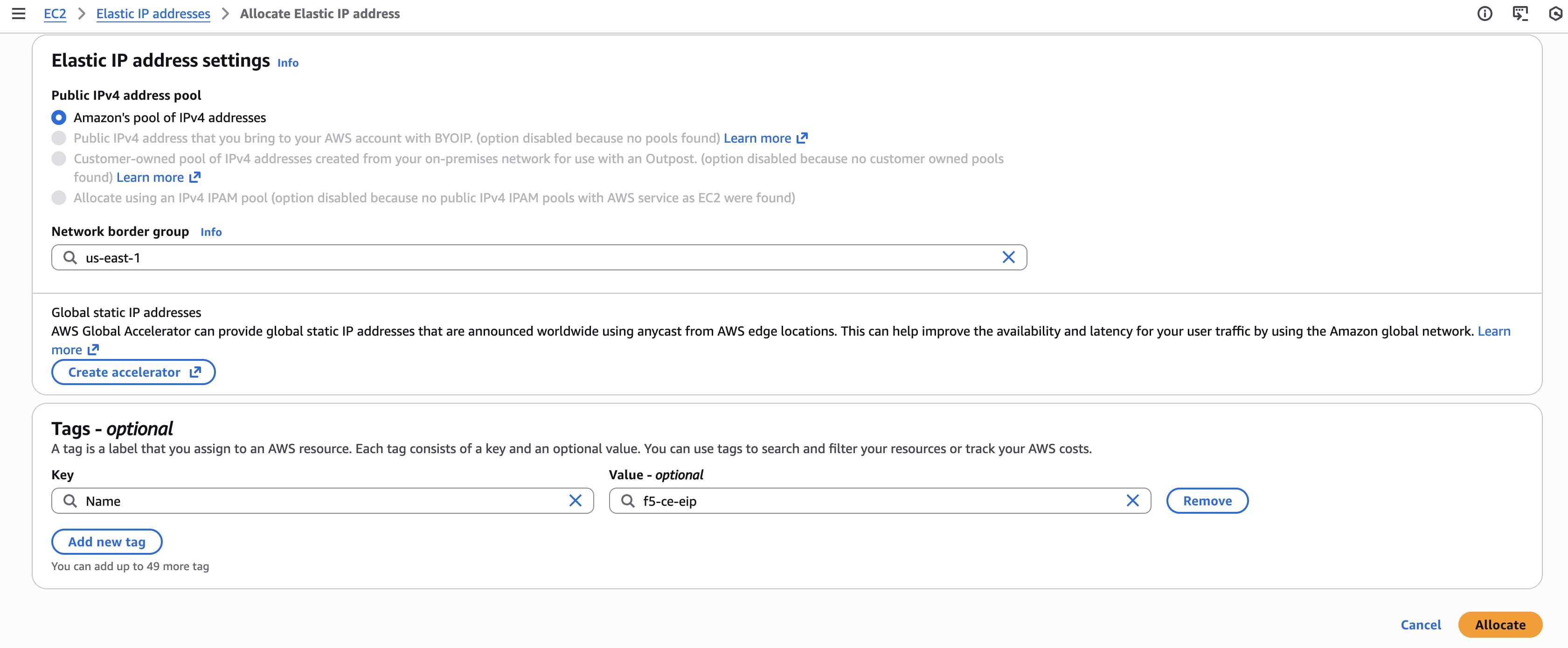Select Amazon's pool of IPv4 addresses
The height and width of the screenshot is (648, 1568).
point(58,117)
